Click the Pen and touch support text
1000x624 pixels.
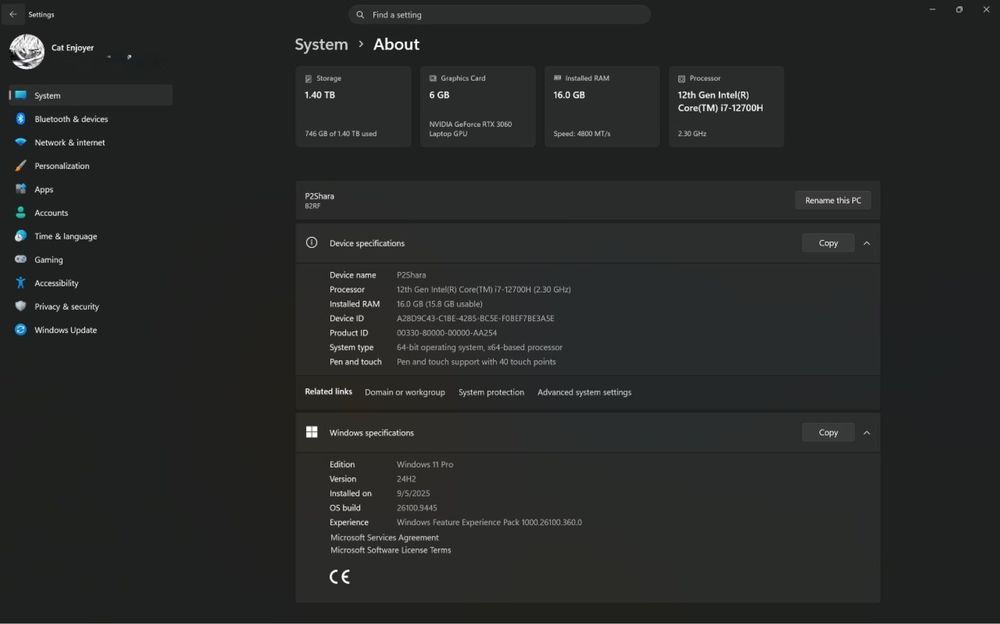click(476, 362)
